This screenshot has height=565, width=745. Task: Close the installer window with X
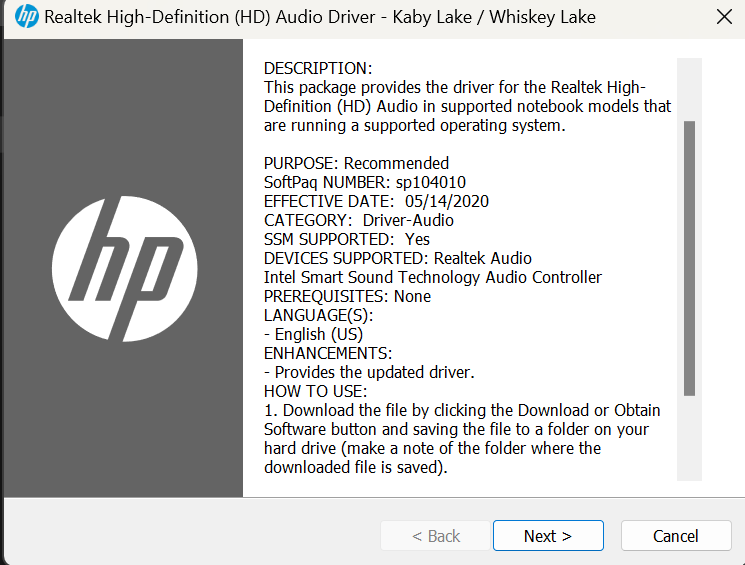(x=724, y=17)
